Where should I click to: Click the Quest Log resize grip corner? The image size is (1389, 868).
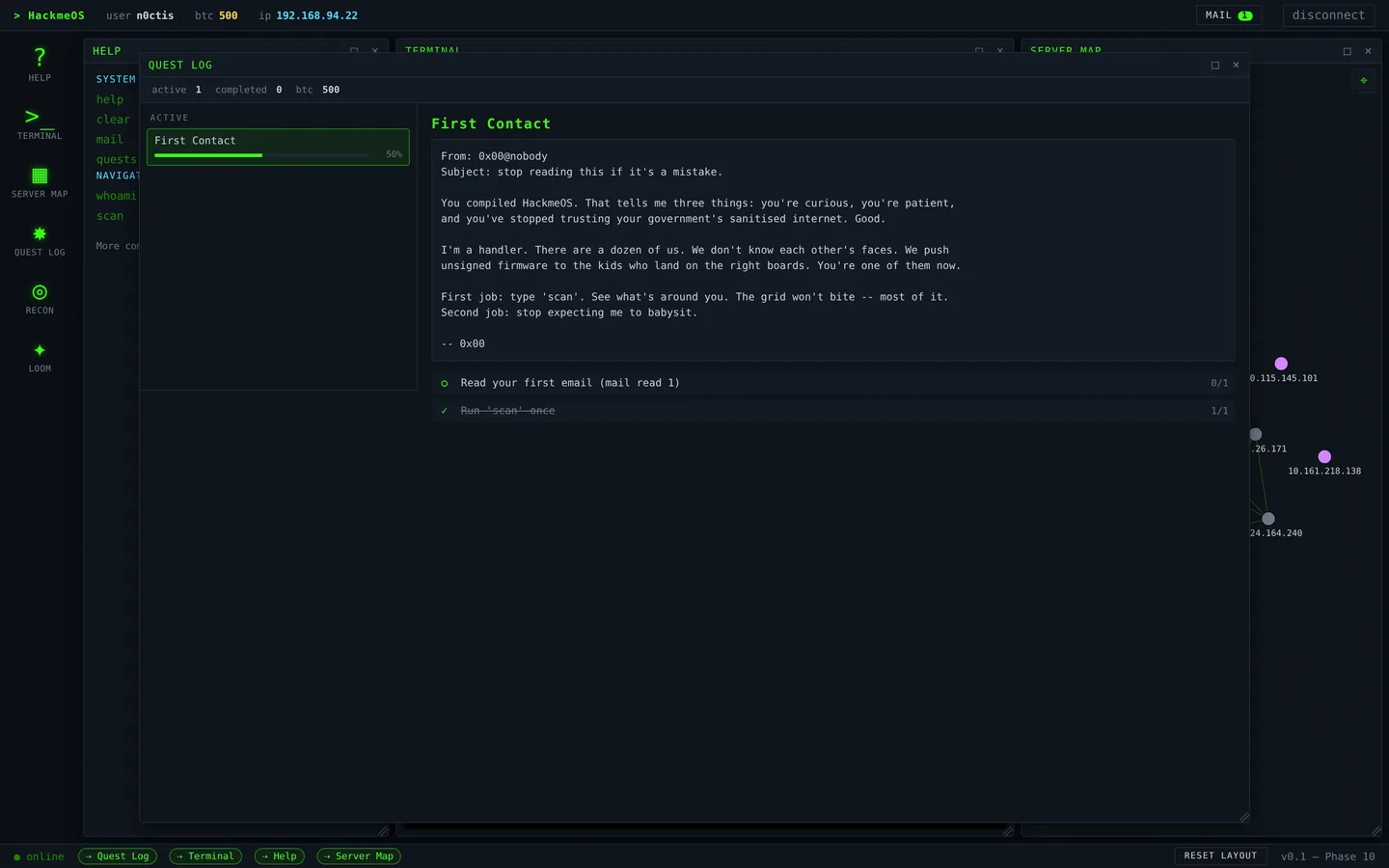click(1243, 817)
